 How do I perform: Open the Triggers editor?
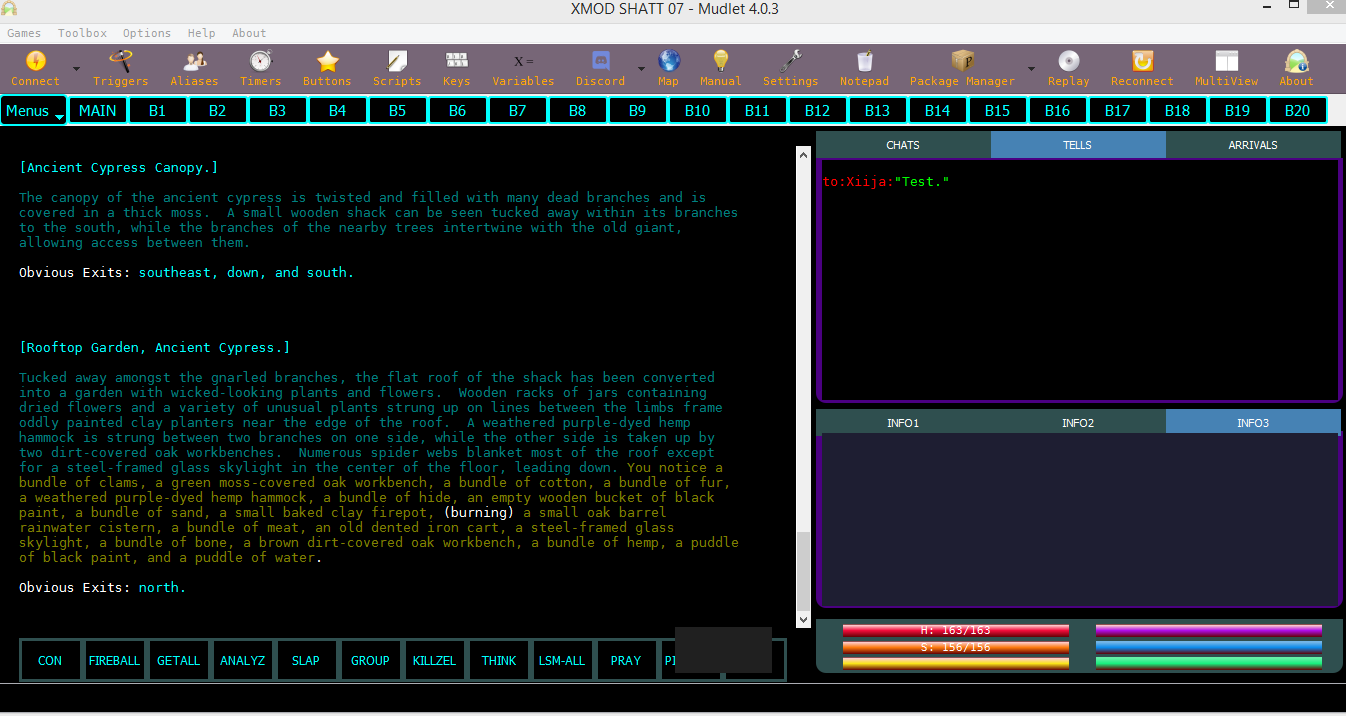[x=120, y=69]
